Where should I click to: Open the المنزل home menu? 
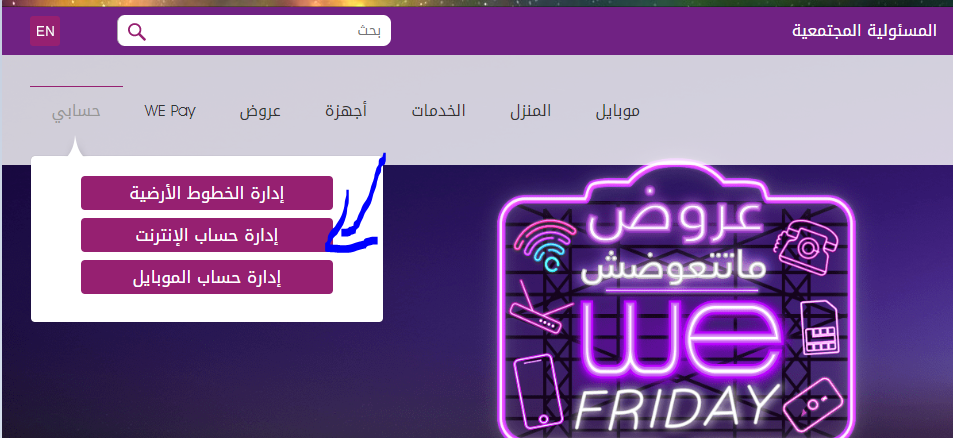point(530,111)
